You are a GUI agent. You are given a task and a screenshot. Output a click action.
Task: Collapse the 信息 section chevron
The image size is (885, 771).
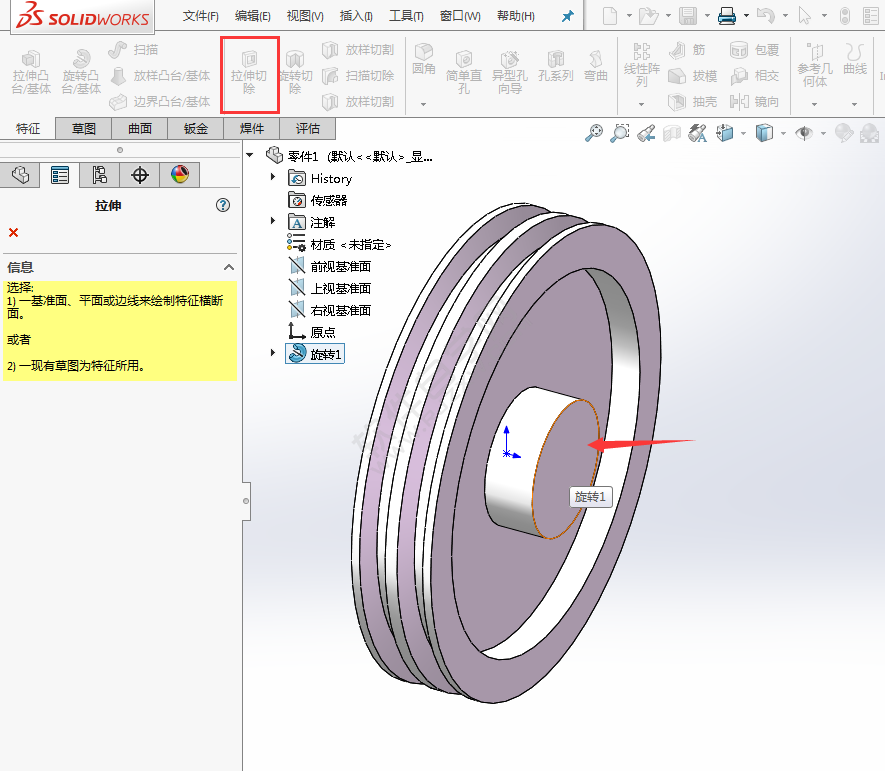[229, 267]
